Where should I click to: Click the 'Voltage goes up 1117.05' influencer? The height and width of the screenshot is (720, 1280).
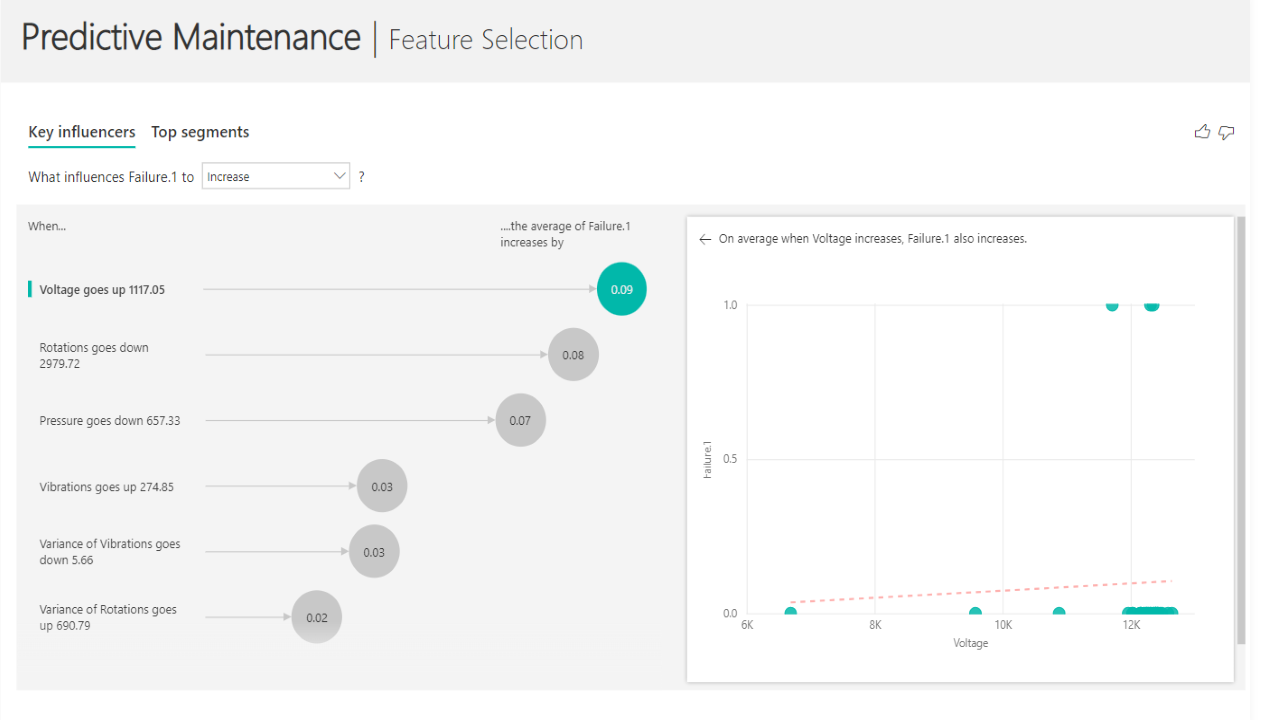[x=102, y=290]
